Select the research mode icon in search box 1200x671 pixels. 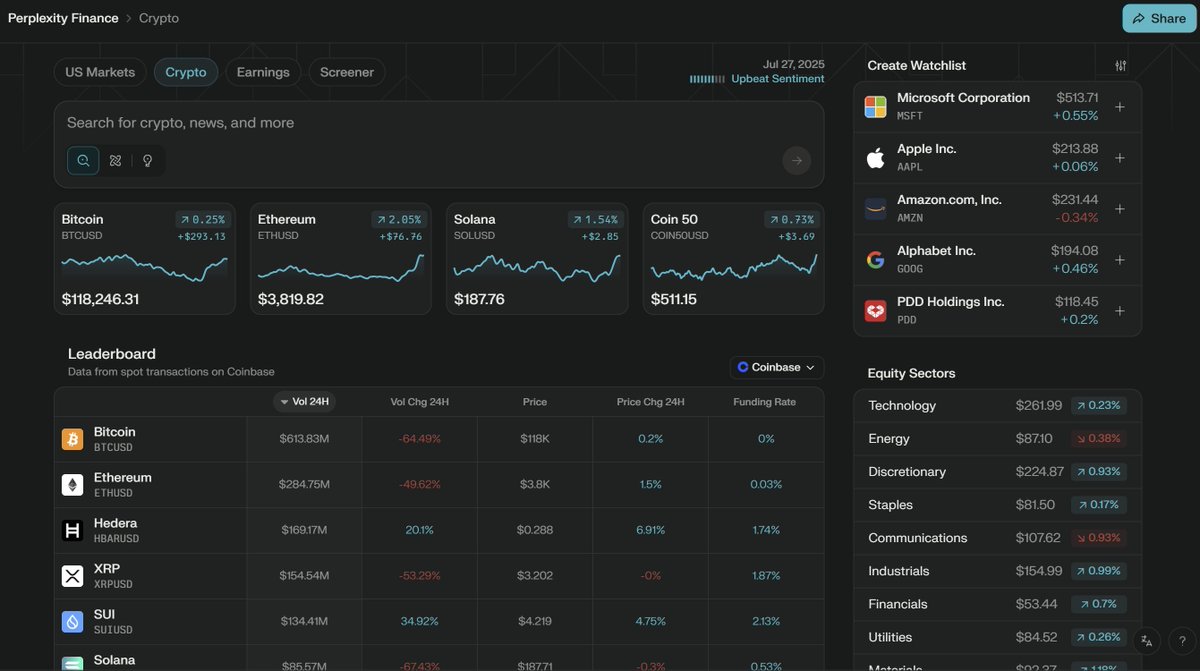click(115, 160)
